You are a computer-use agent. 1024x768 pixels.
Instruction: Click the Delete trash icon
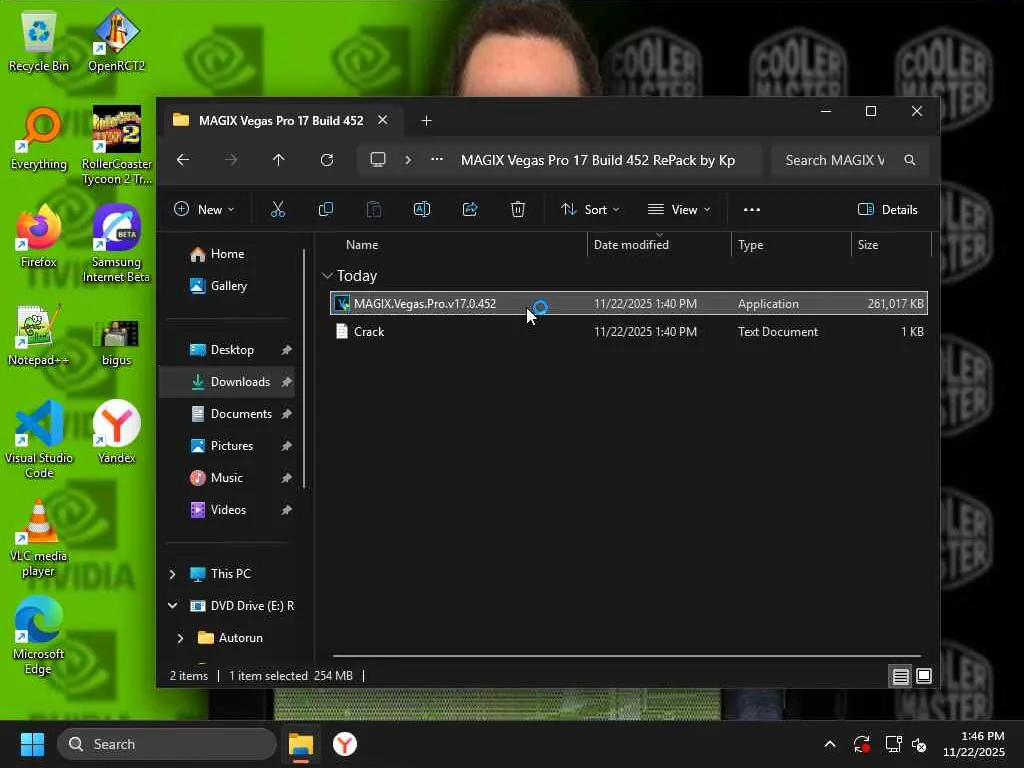518,209
